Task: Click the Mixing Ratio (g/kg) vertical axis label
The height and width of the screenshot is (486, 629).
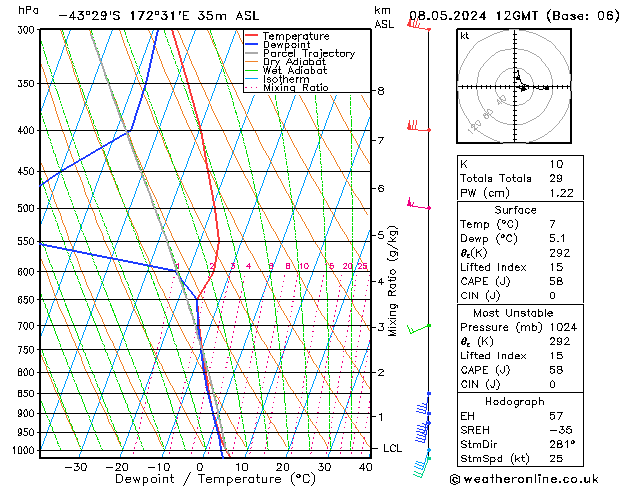Action: point(392,281)
